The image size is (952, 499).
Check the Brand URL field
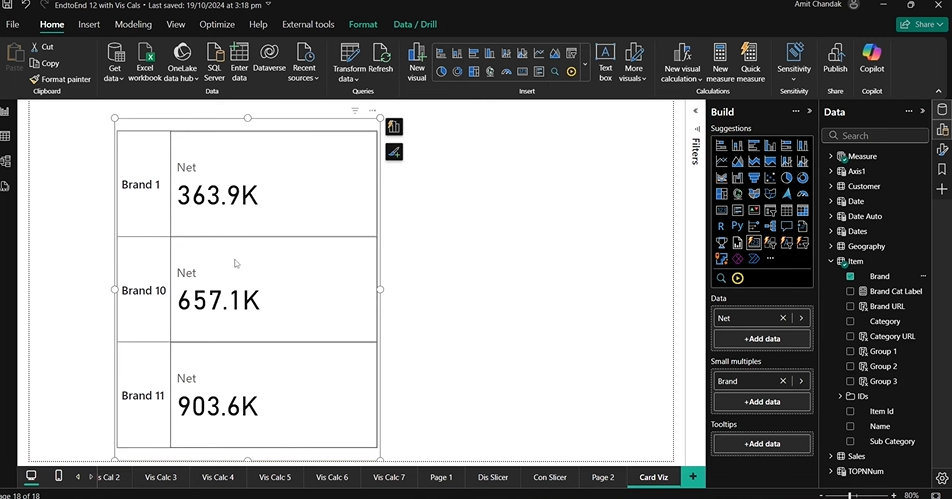coord(850,307)
